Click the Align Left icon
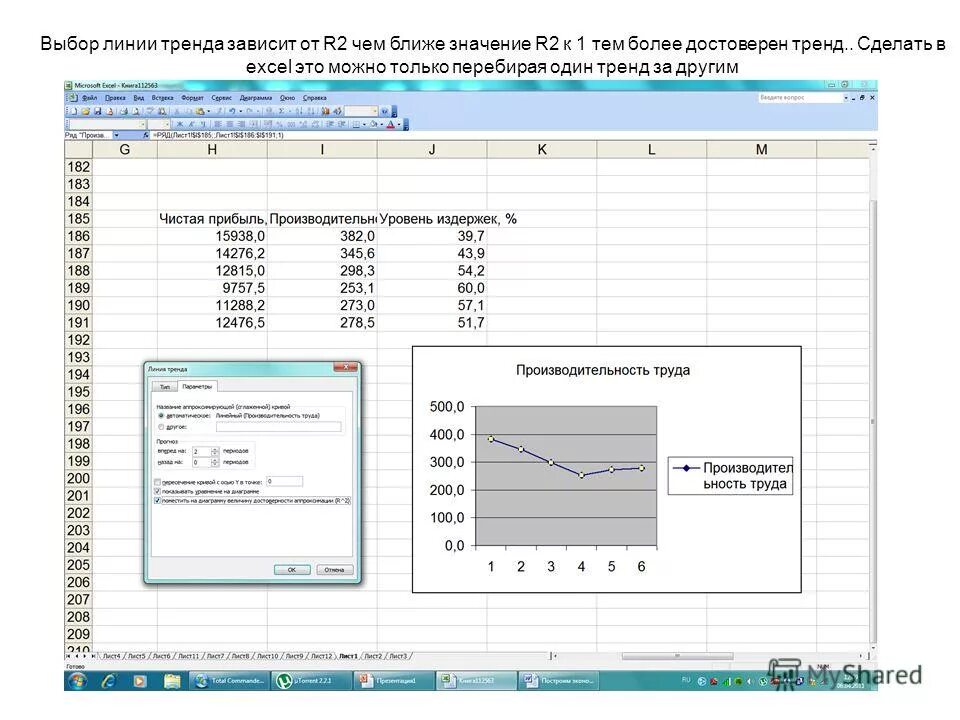The image size is (960, 720). [218, 124]
